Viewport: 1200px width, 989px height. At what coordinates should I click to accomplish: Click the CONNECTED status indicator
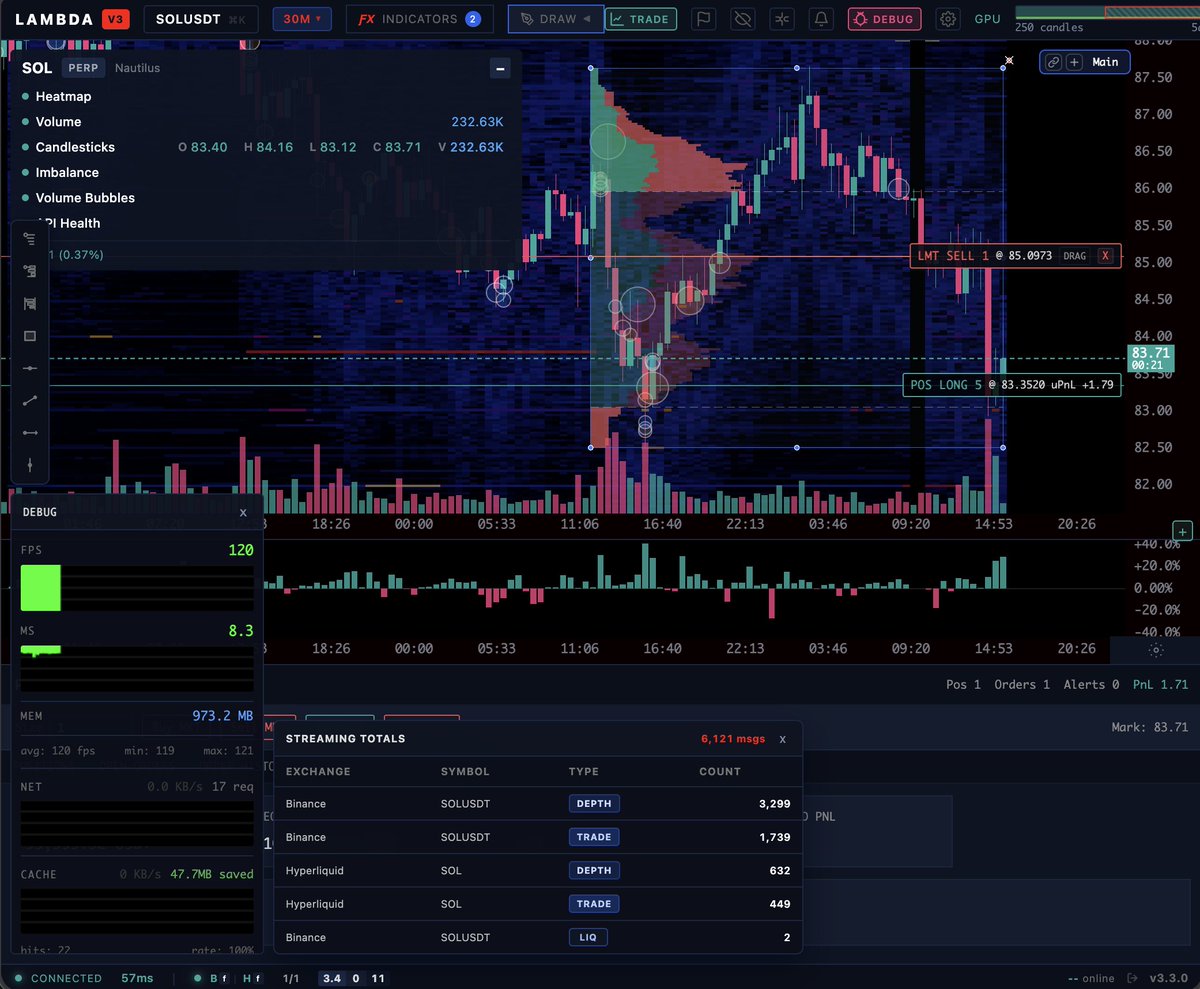click(x=58, y=978)
